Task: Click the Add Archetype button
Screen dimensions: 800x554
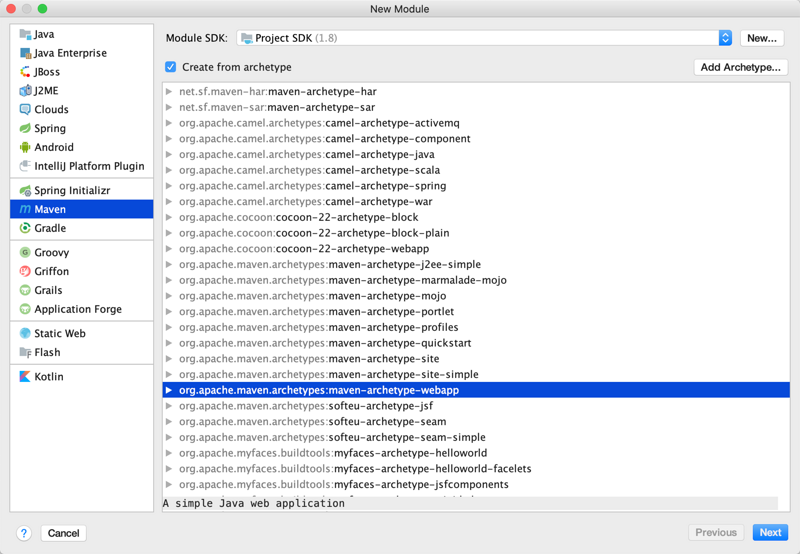Action: (741, 67)
